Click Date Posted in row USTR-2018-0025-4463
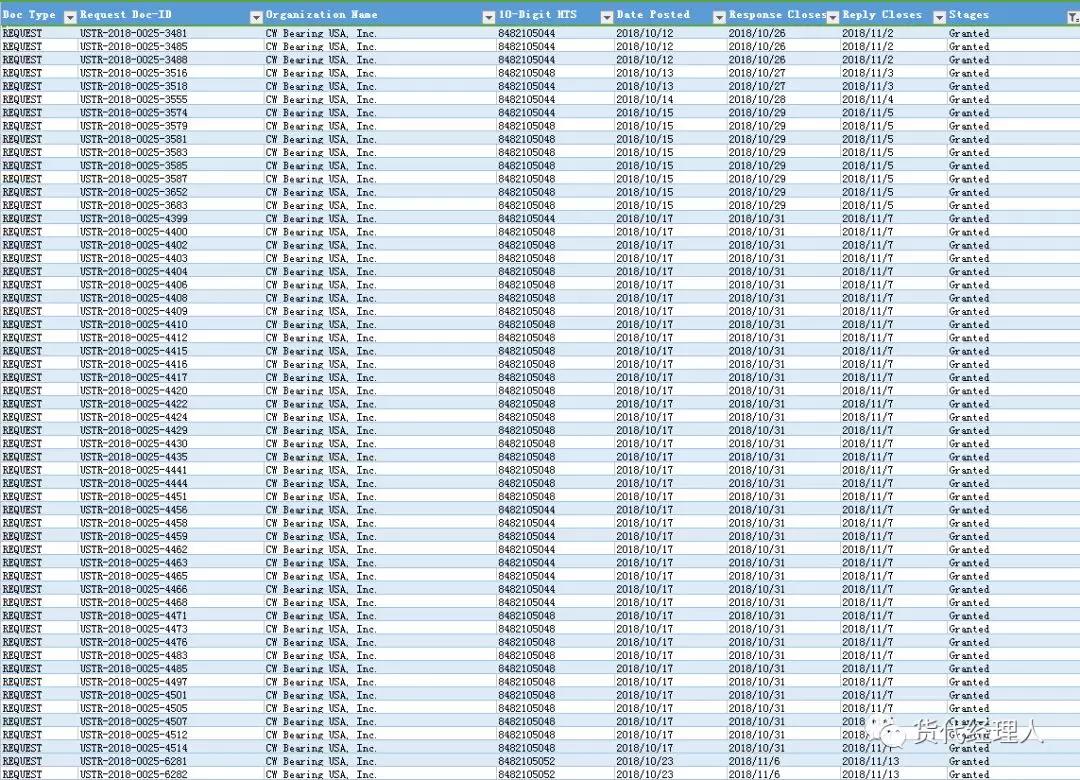Screen dimensions: 1080x780 pyautogui.click(x=645, y=563)
